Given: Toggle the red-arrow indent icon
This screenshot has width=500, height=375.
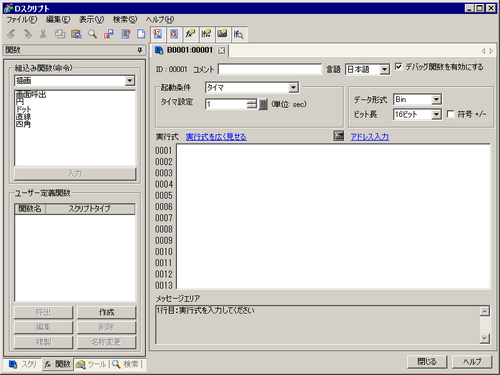Looking at the screenshot, I should point(174,34).
